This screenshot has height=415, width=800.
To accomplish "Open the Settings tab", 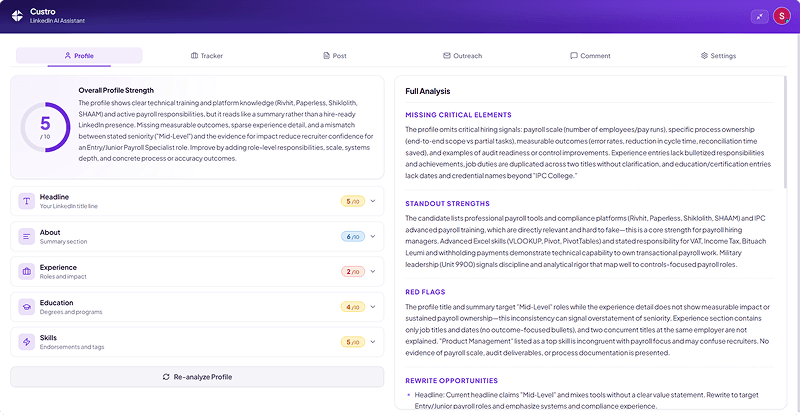I will 718,56.
